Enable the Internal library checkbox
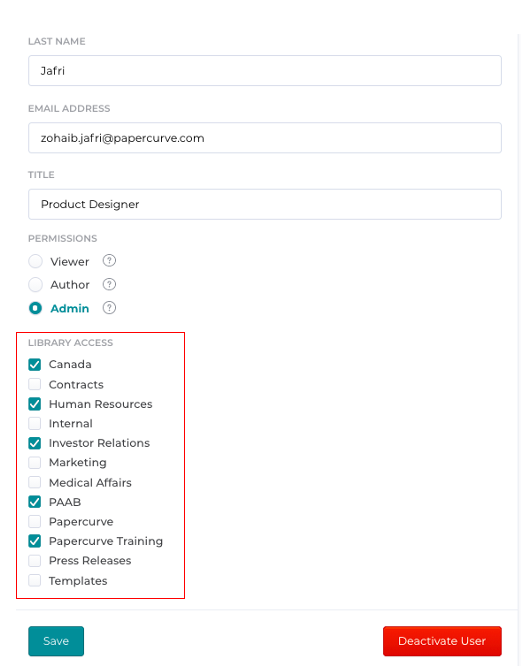The image size is (521, 666). 35,423
